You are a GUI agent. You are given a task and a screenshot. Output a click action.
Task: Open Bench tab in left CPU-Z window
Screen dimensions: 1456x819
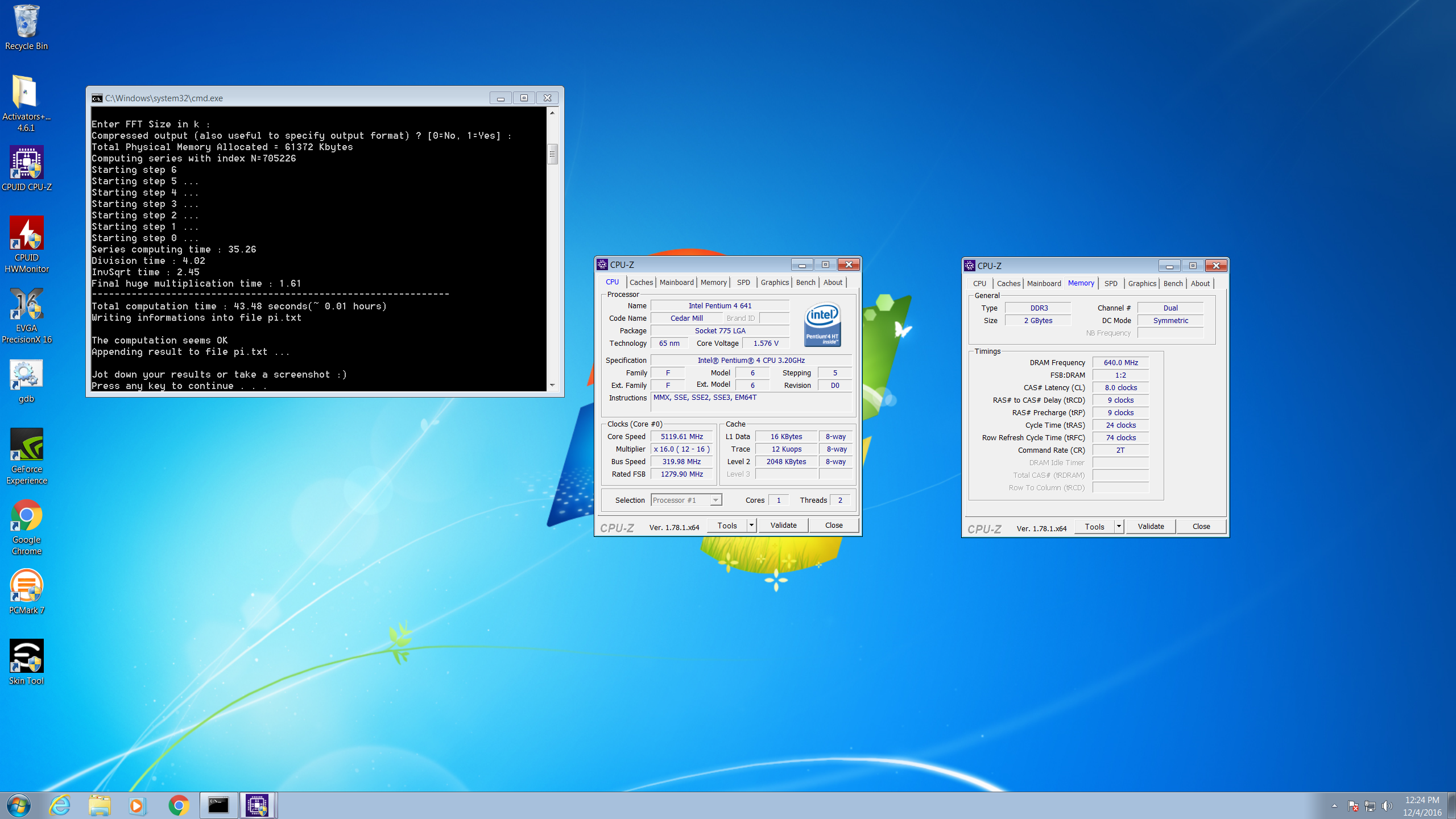(x=805, y=282)
